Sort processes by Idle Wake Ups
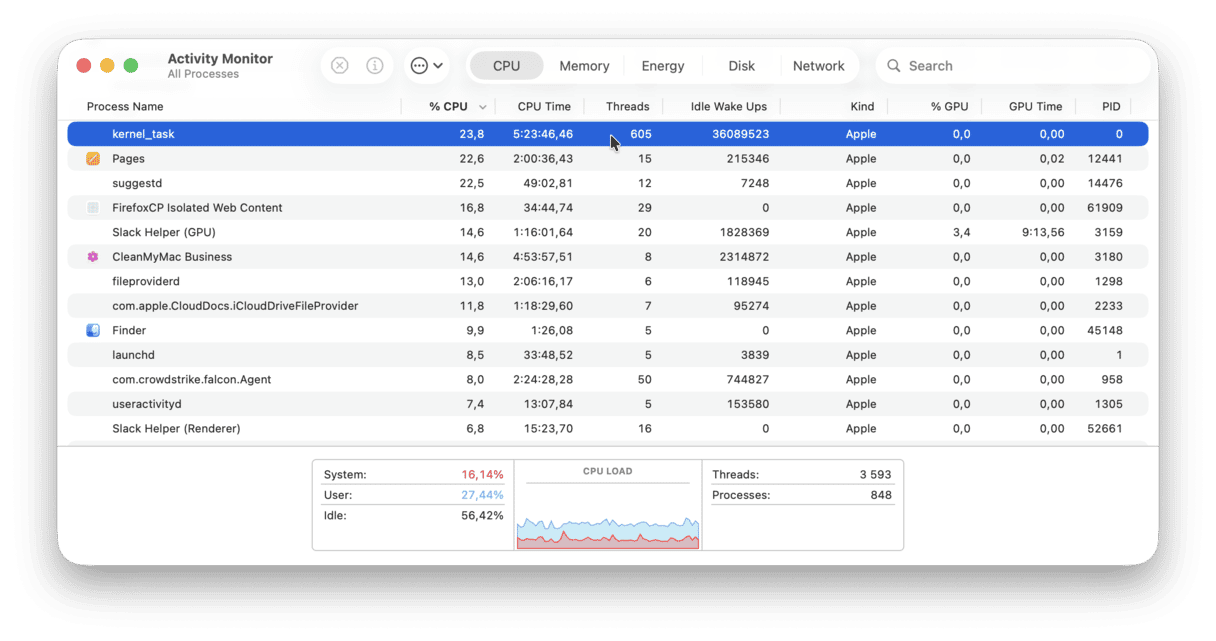The height and width of the screenshot is (641, 1216). (727, 106)
